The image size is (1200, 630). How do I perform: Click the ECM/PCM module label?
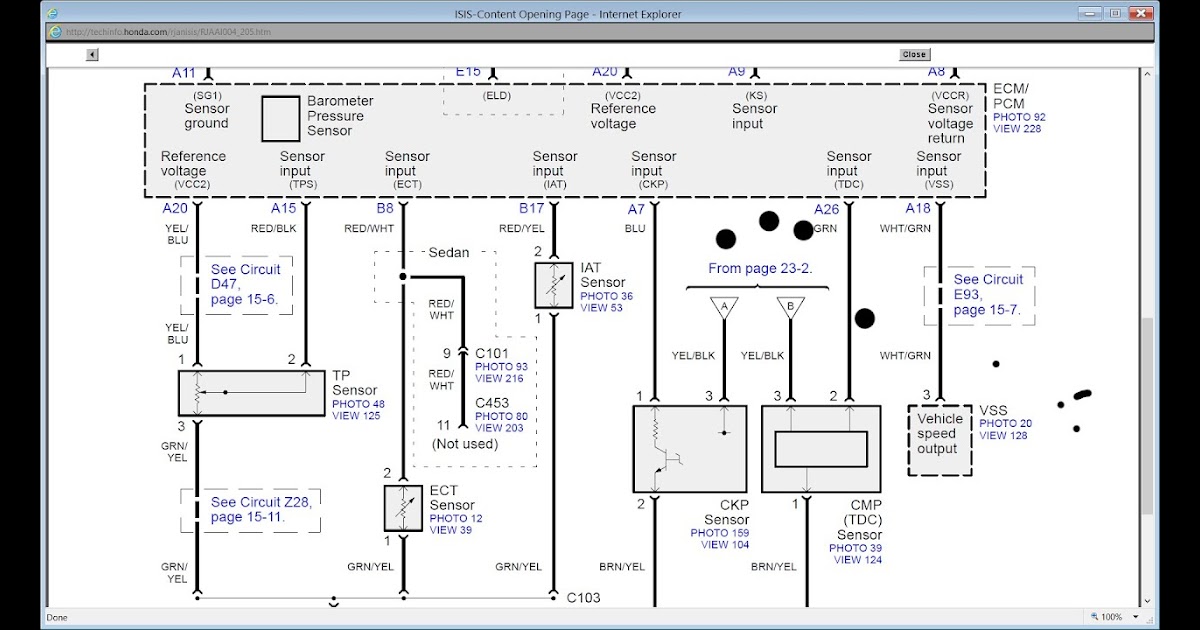tap(1009, 96)
